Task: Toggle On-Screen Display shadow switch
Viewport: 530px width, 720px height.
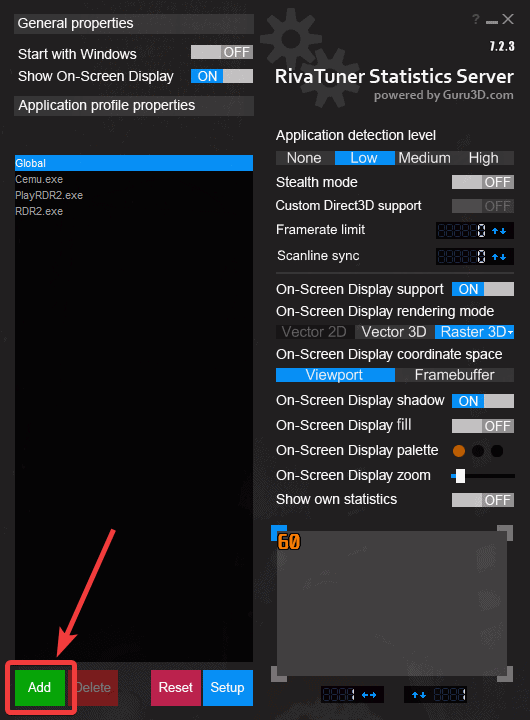Action: [x=483, y=401]
